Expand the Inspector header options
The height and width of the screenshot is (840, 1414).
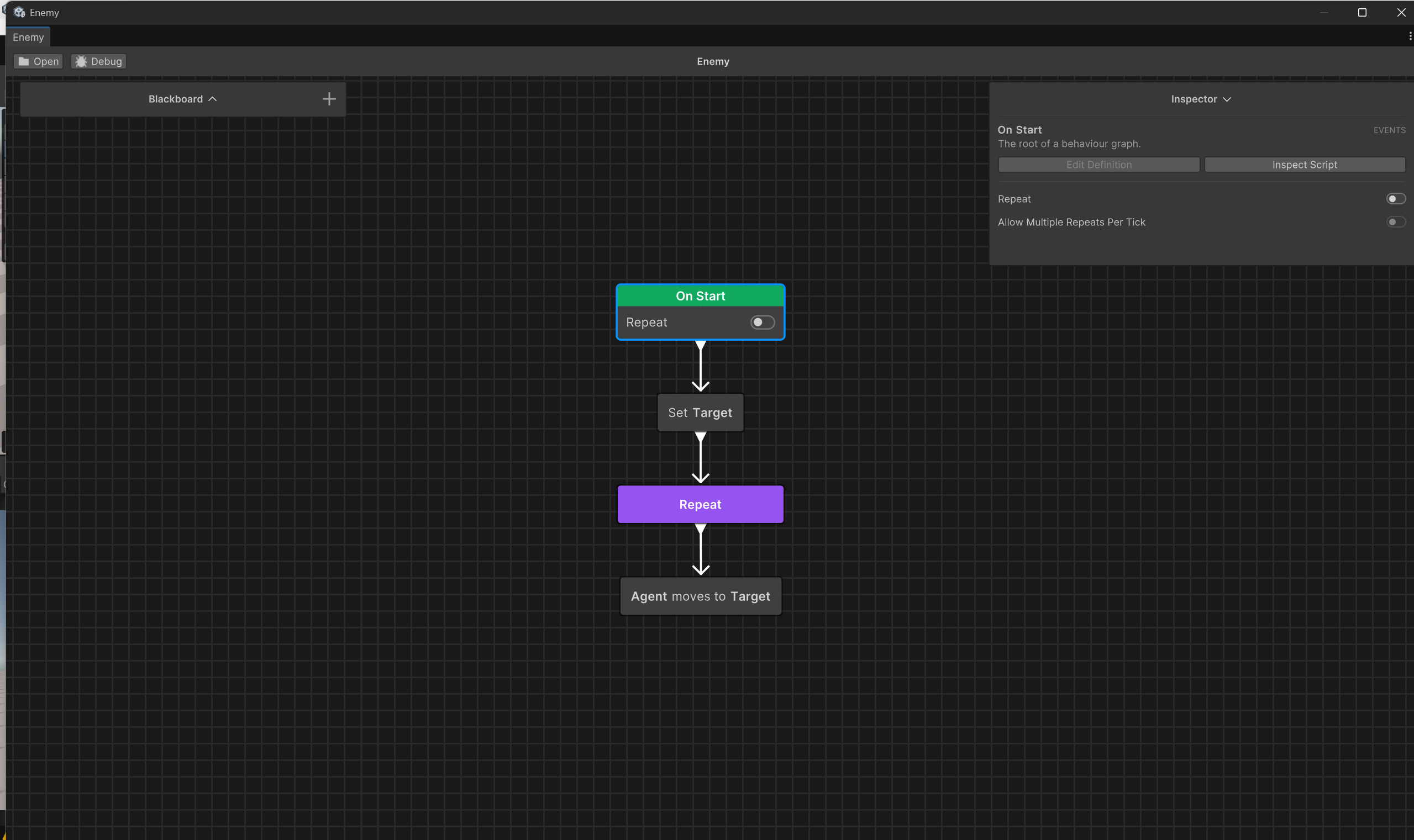coord(1227,99)
